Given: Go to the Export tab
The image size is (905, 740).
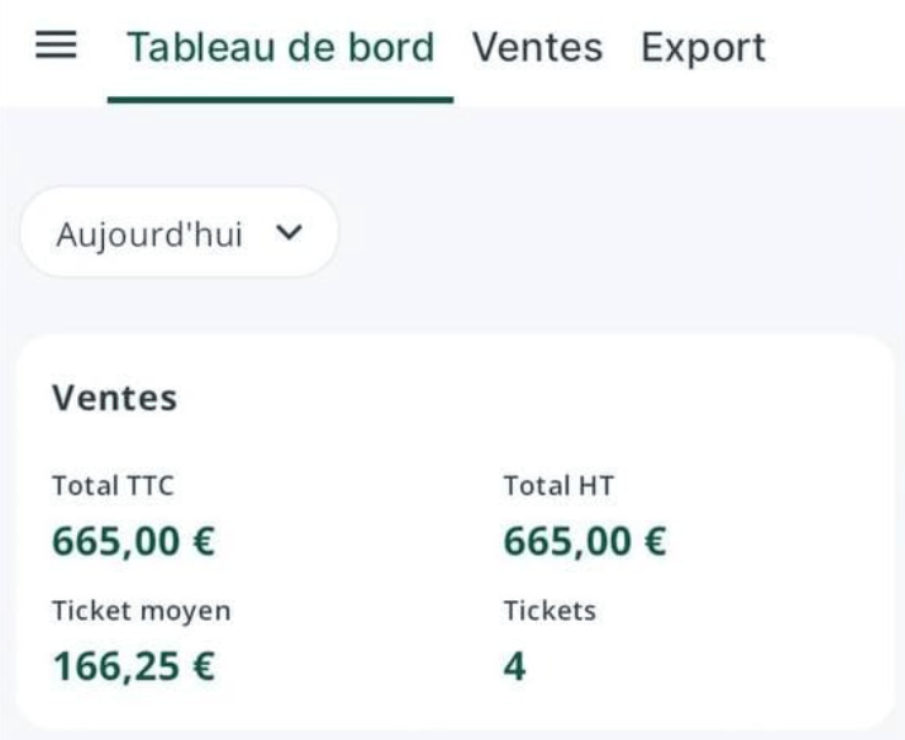Looking at the screenshot, I should pos(703,47).
